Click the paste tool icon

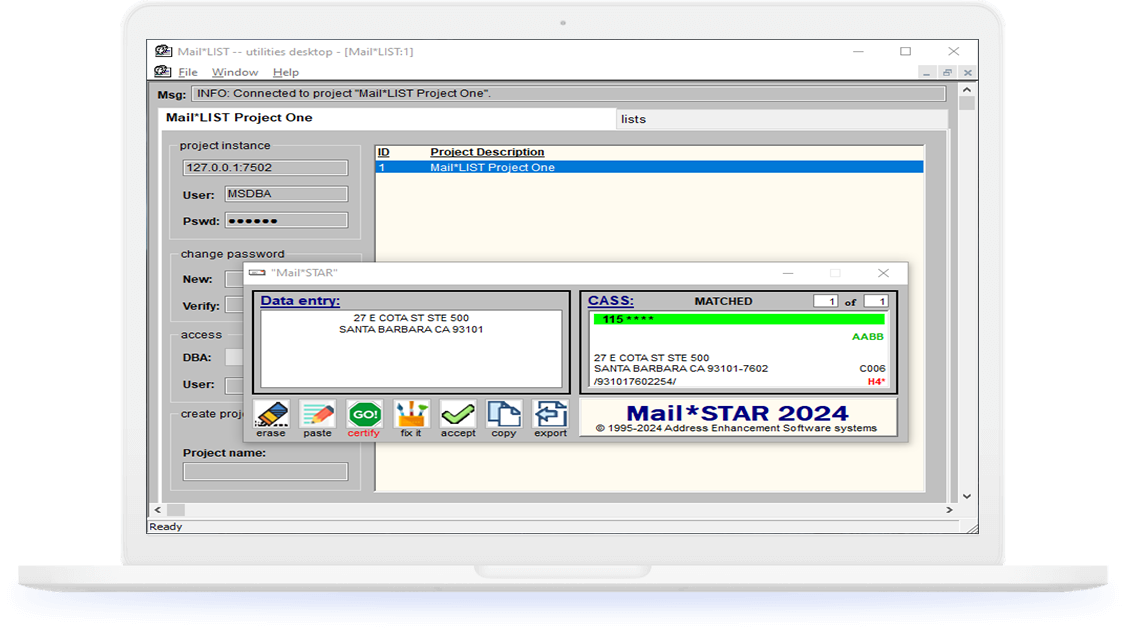tap(317, 414)
